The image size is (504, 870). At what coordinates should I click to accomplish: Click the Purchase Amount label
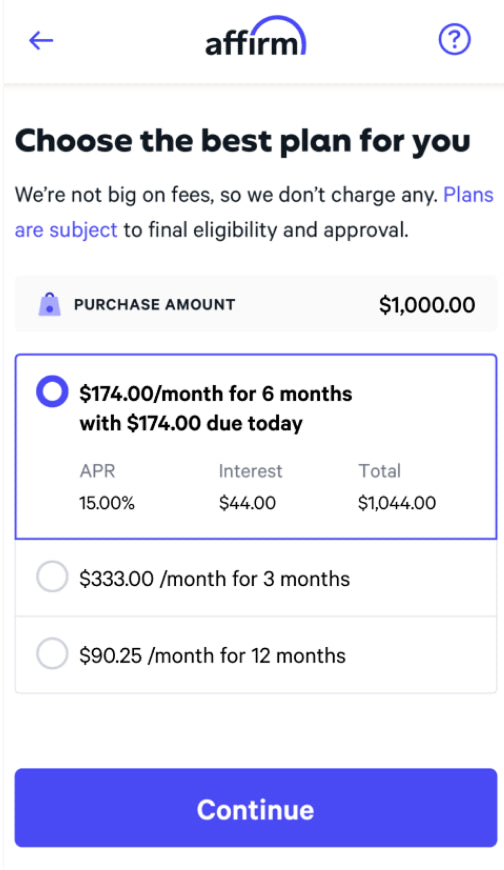tap(154, 304)
